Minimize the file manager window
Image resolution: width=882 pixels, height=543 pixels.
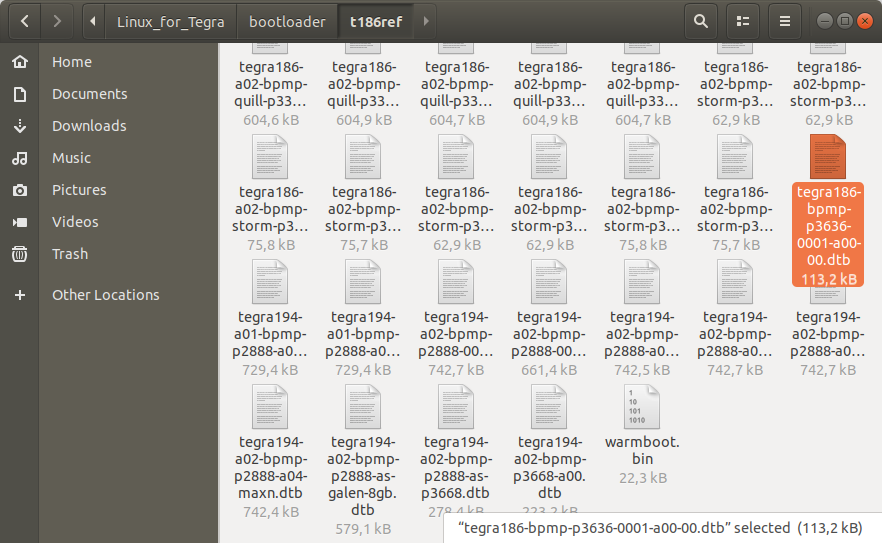click(x=825, y=21)
